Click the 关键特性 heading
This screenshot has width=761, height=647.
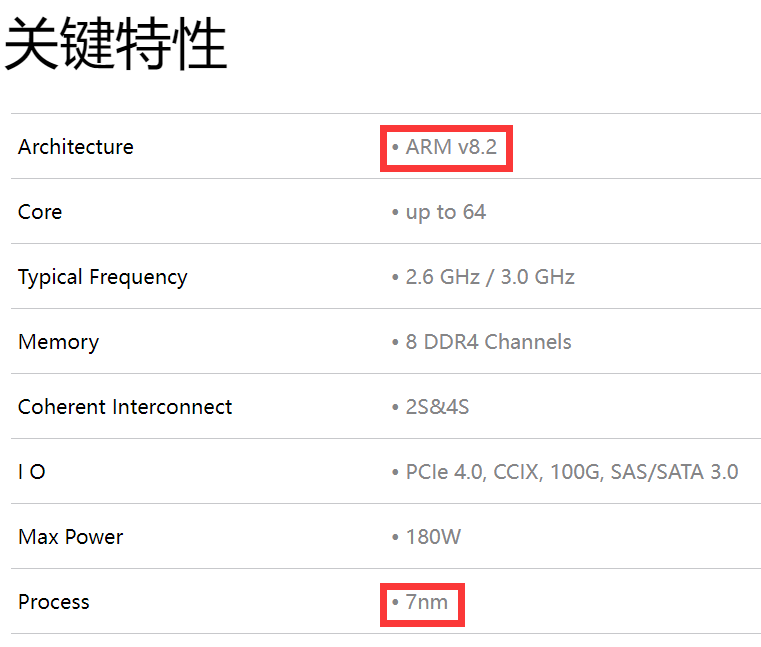pyautogui.click(x=116, y=45)
